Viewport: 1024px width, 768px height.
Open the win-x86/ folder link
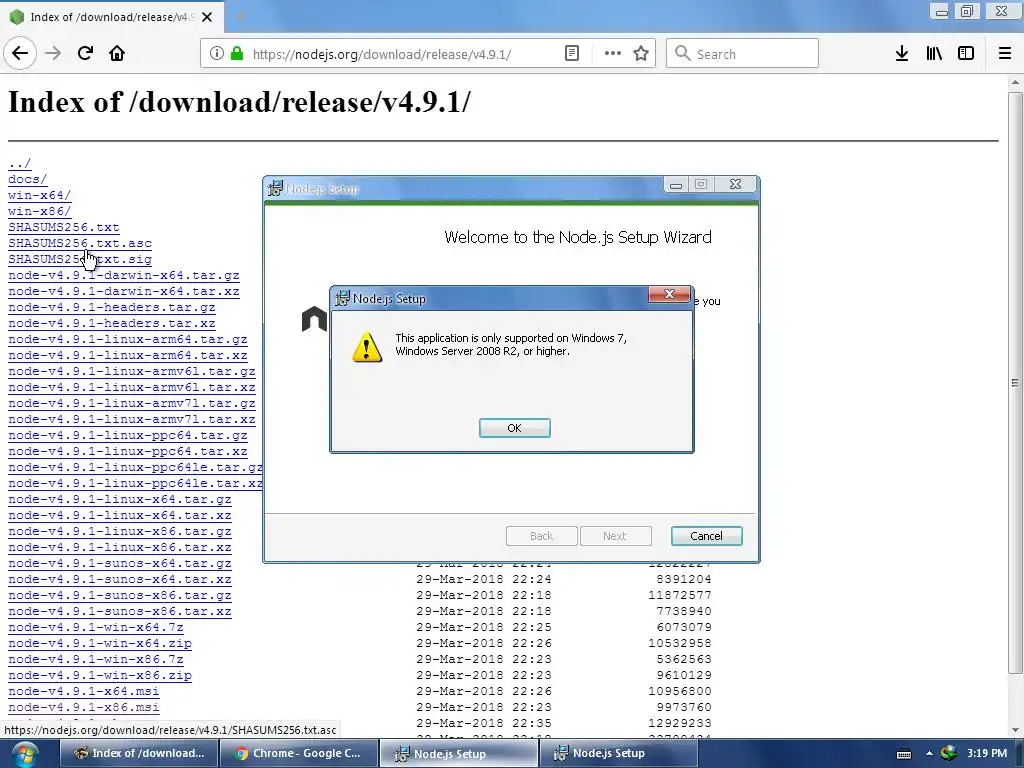(x=39, y=212)
